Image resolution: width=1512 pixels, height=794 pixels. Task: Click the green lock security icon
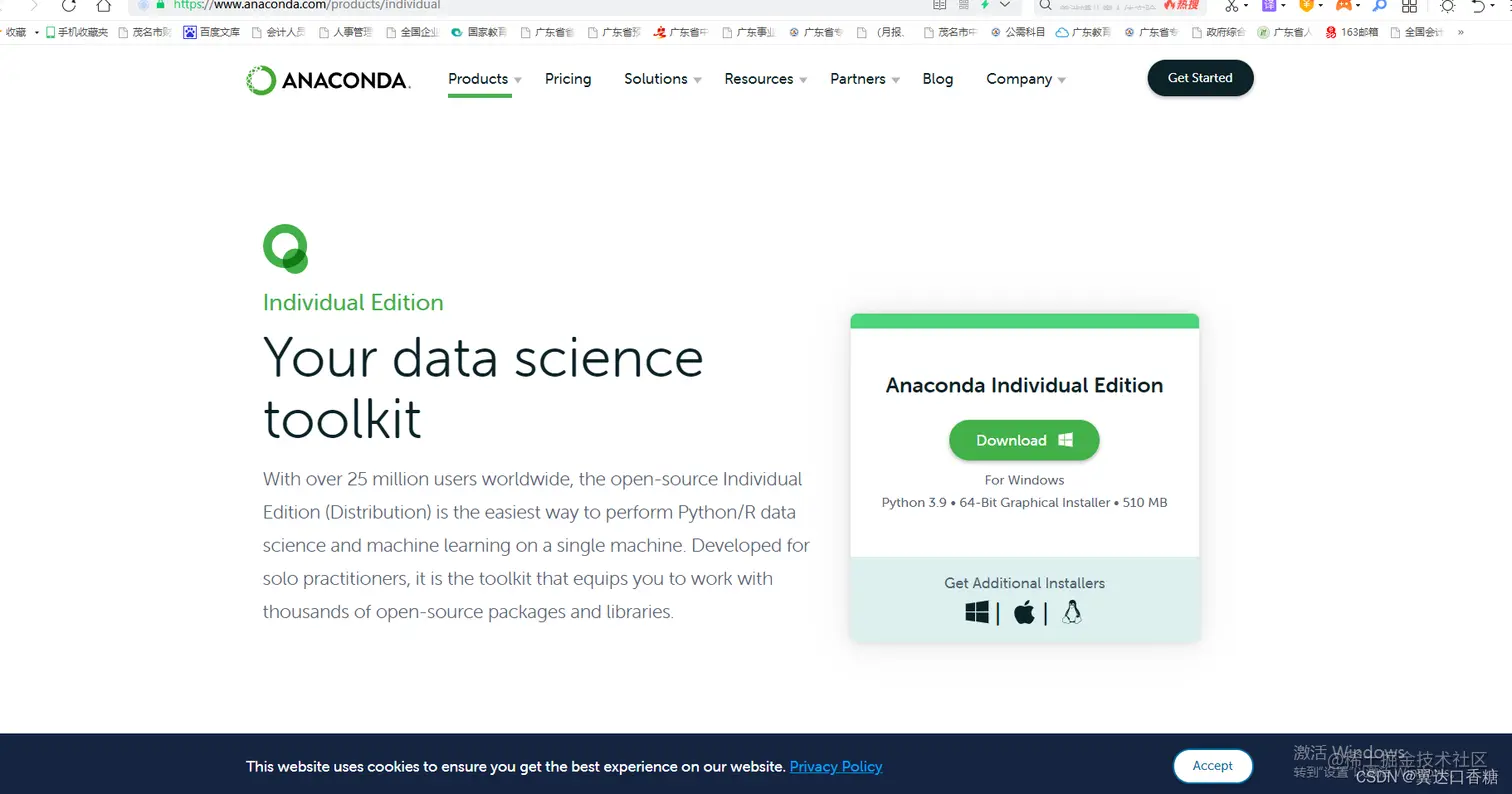click(160, 4)
